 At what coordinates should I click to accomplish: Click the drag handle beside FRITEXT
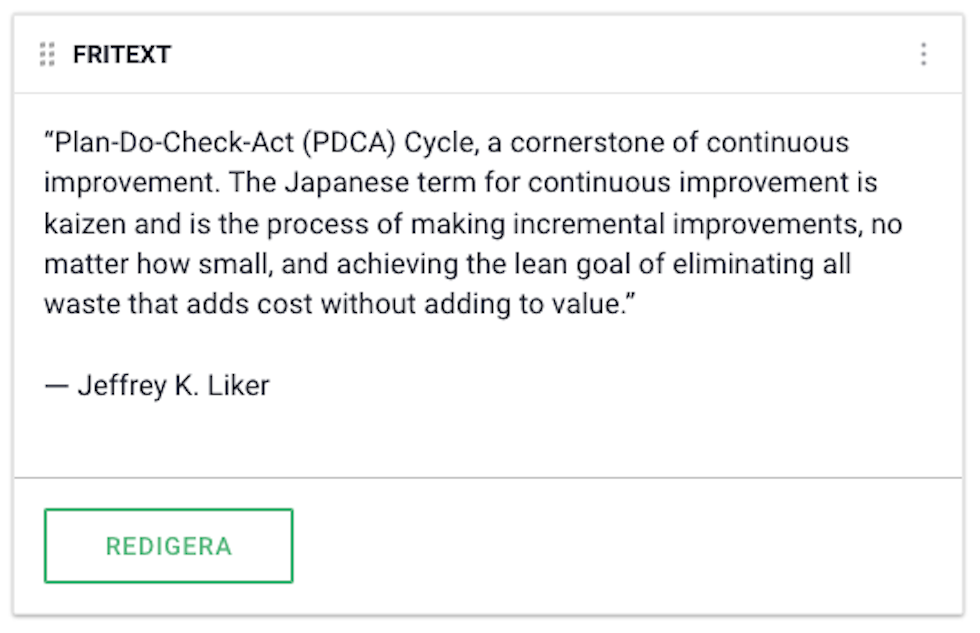coord(47,54)
